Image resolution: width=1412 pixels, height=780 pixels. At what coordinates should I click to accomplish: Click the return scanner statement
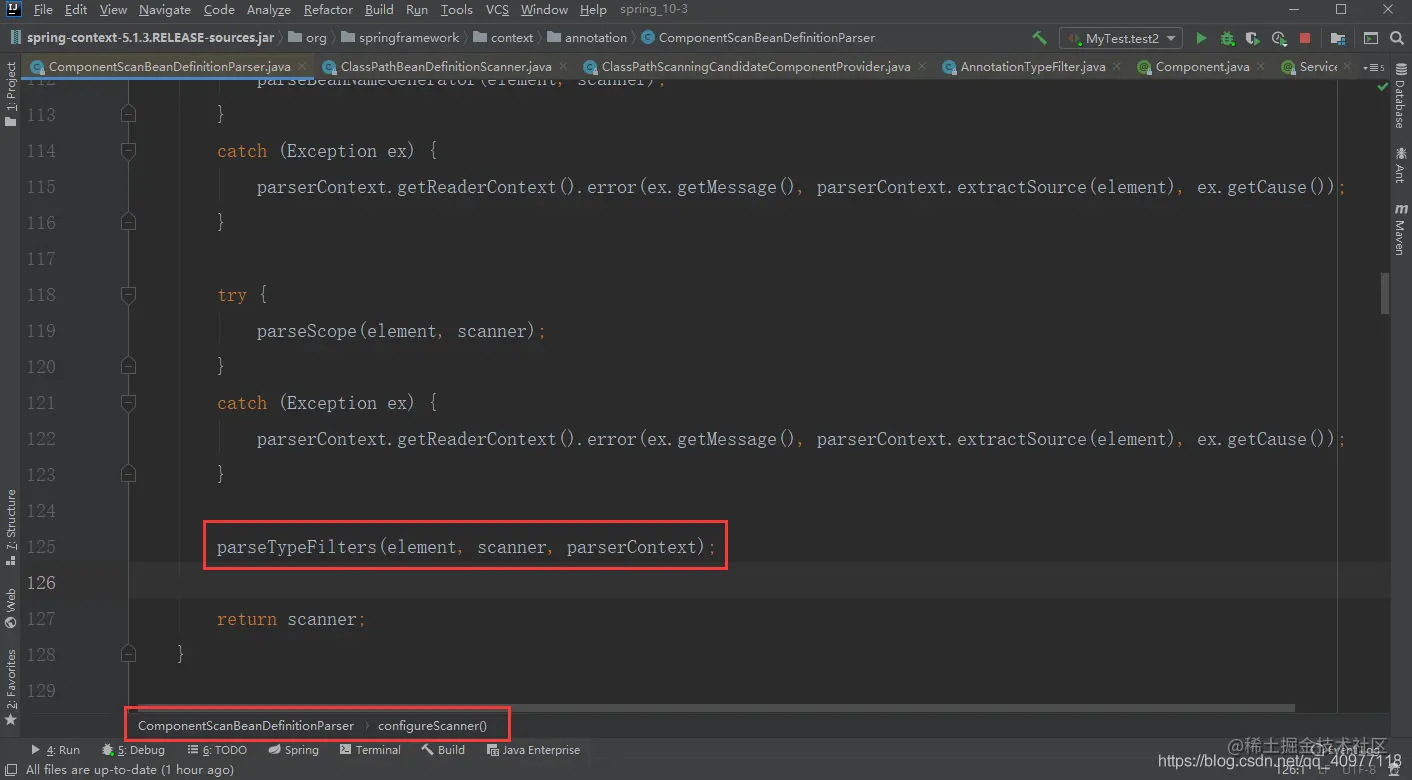[x=291, y=619]
